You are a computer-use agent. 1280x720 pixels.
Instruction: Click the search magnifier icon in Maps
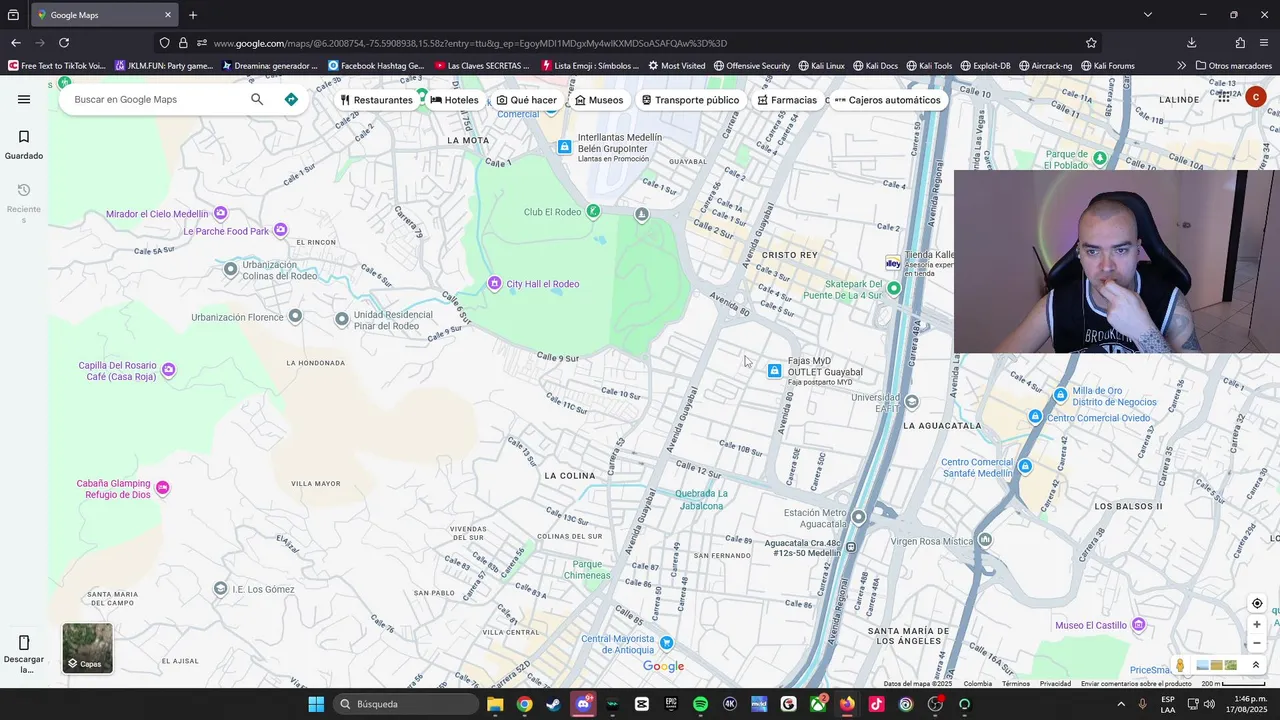click(257, 99)
